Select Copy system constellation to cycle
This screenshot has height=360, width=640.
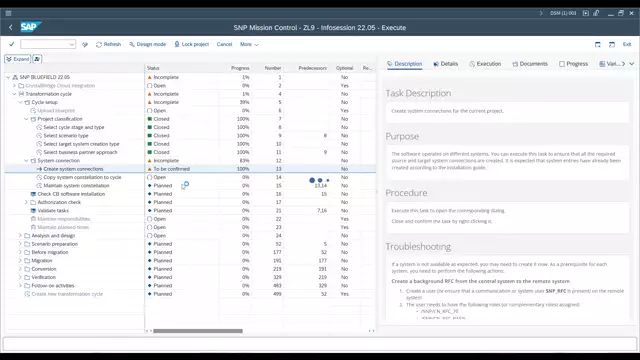click(x=82, y=177)
